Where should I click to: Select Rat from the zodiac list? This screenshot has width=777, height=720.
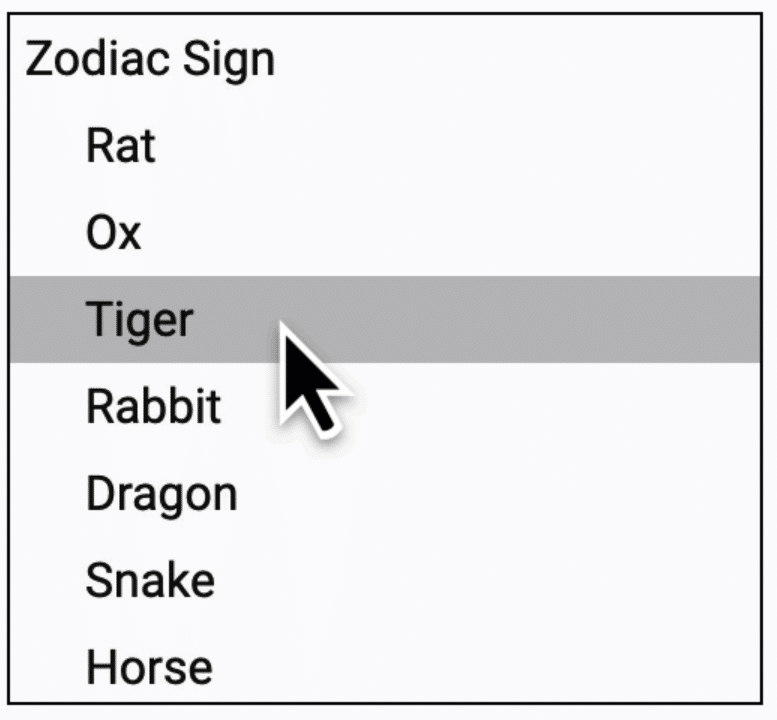[x=121, y=146]
